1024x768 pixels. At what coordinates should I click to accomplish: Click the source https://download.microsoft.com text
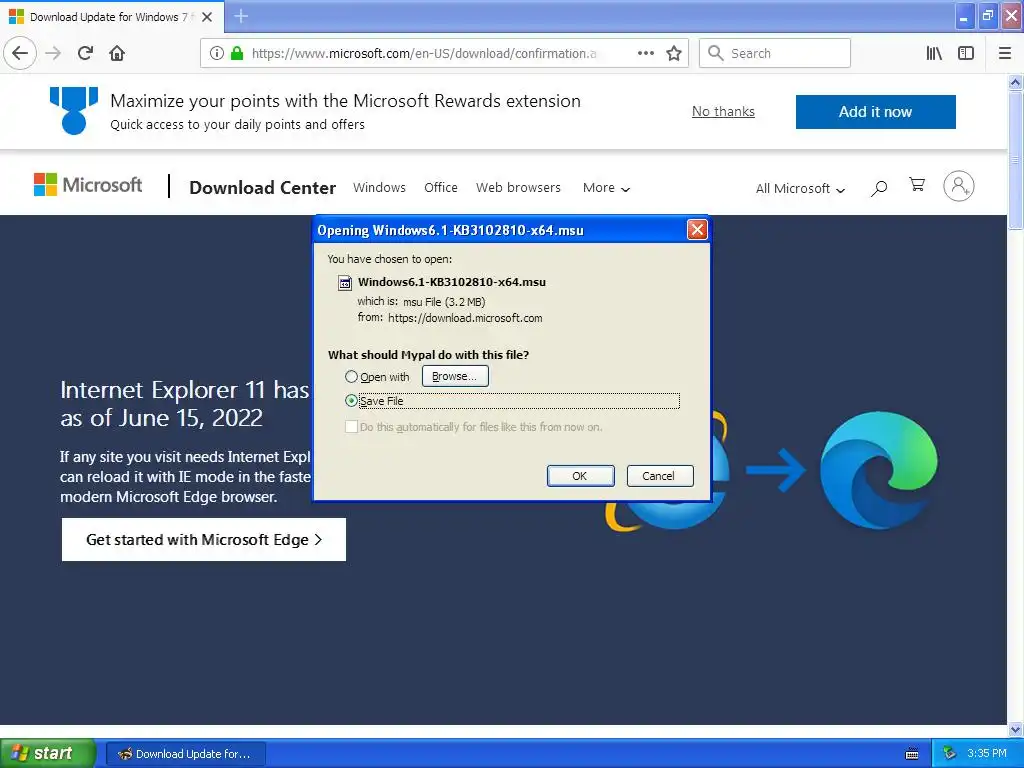465,318
